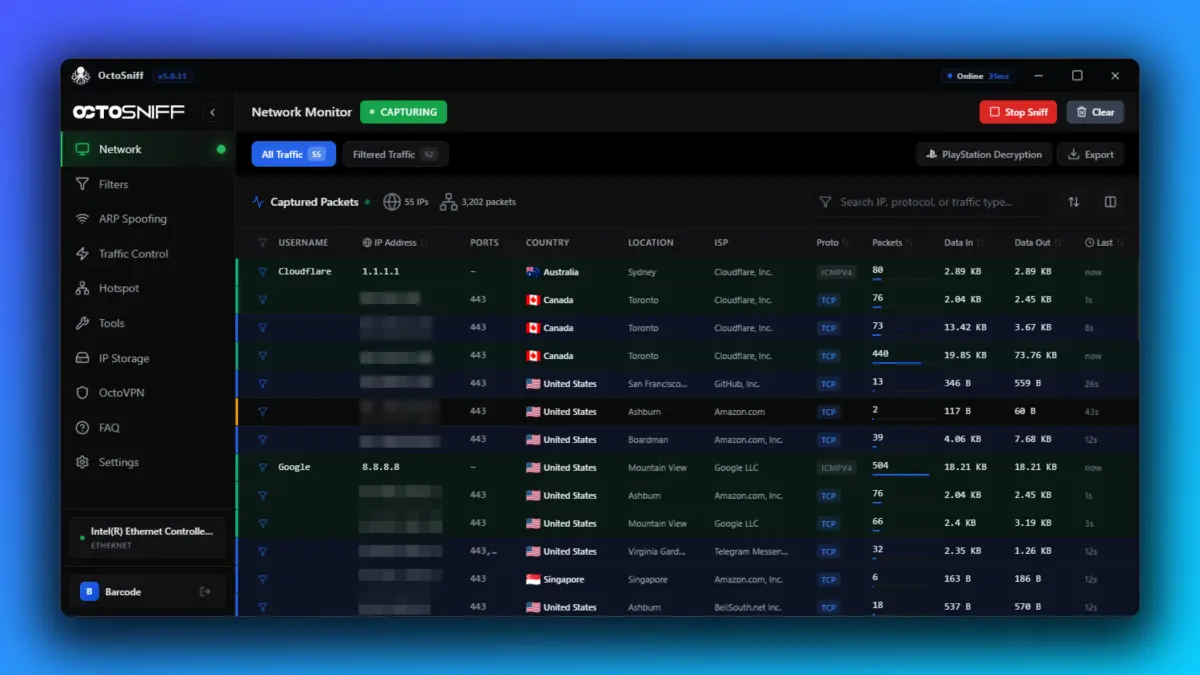Select Filters from the sidebar
Image resolution: width=1200 pixels, height=675 pixels.
(x=115, y=184)
